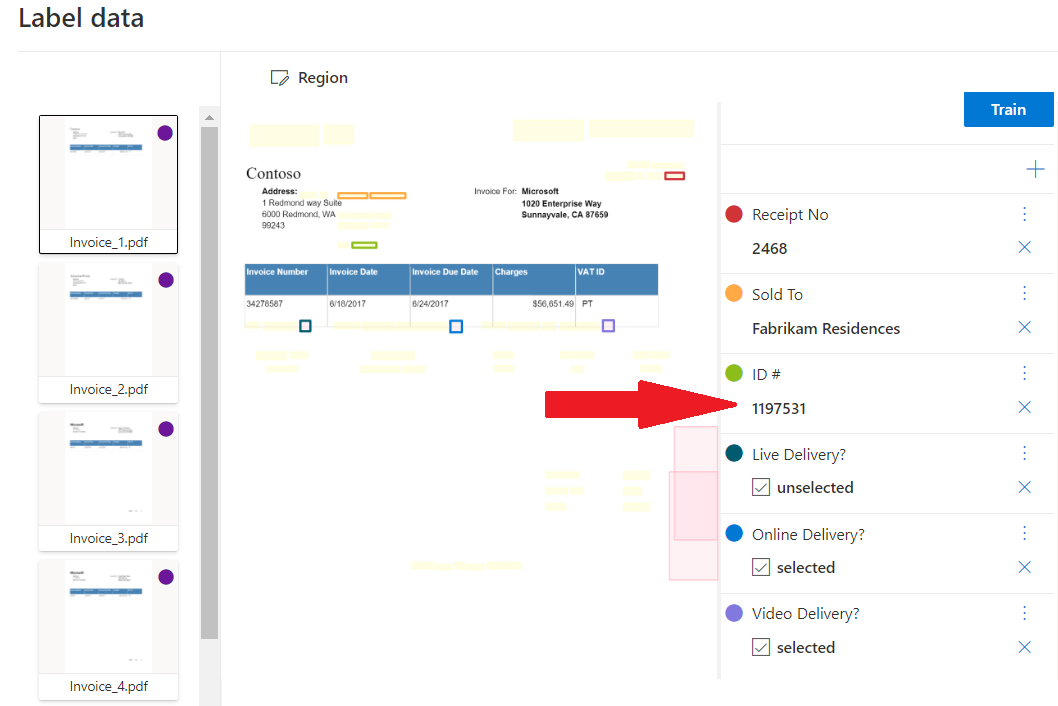1058x706 pixels.
Task: Remove the Fabrikam Residences label
Action: pos(1024,327)
